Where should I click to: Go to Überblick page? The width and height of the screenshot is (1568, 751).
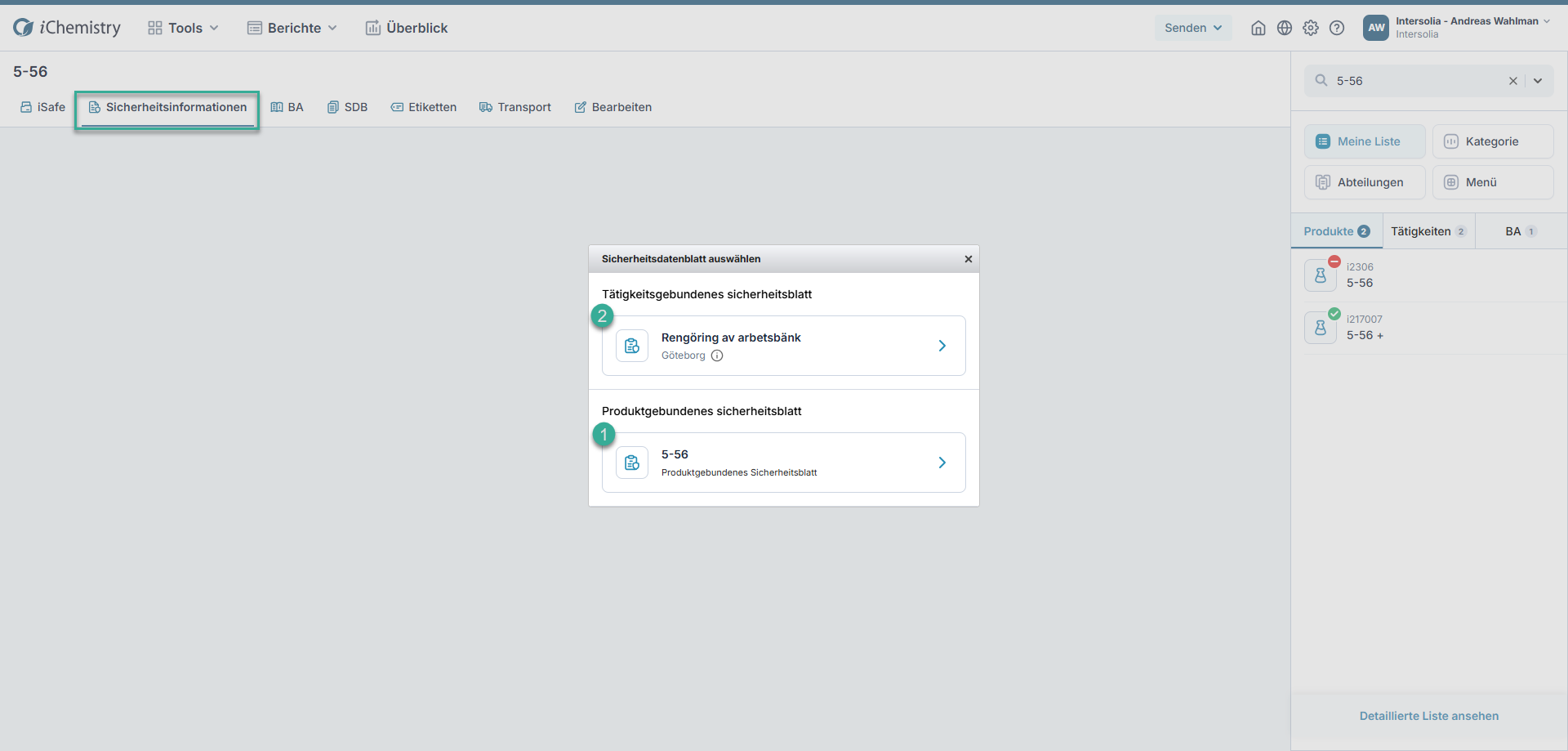[407, 28]
